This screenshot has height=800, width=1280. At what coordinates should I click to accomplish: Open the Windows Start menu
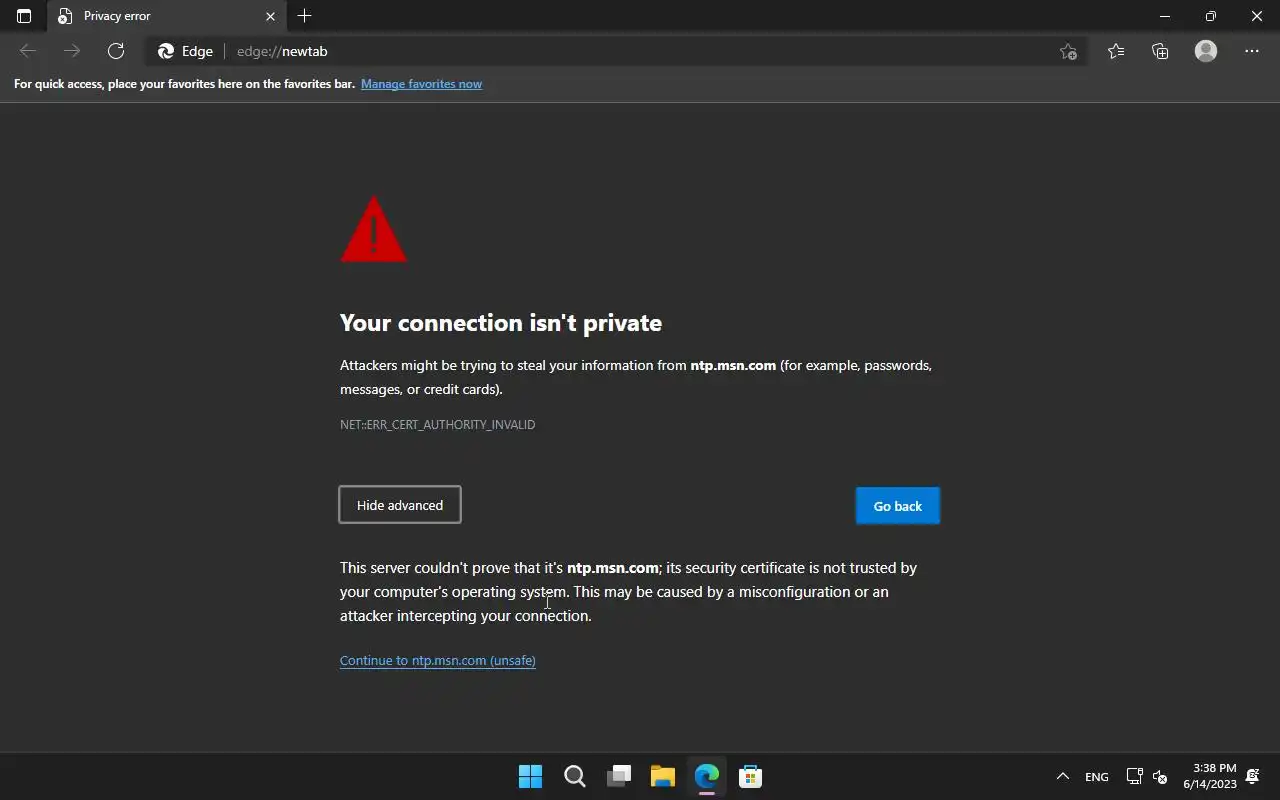[530, 776]
